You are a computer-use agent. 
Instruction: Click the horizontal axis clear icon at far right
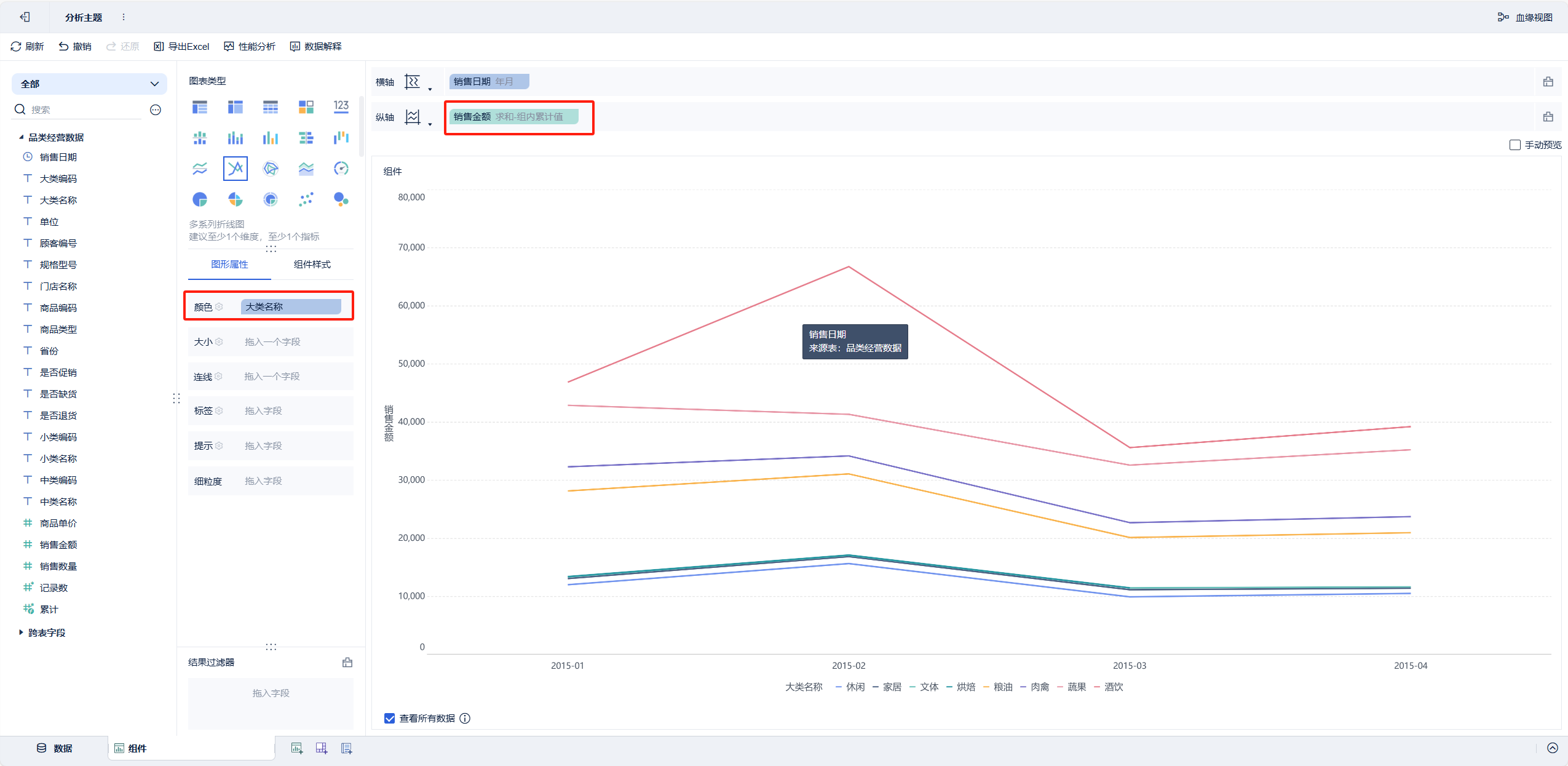point(1548,82)
